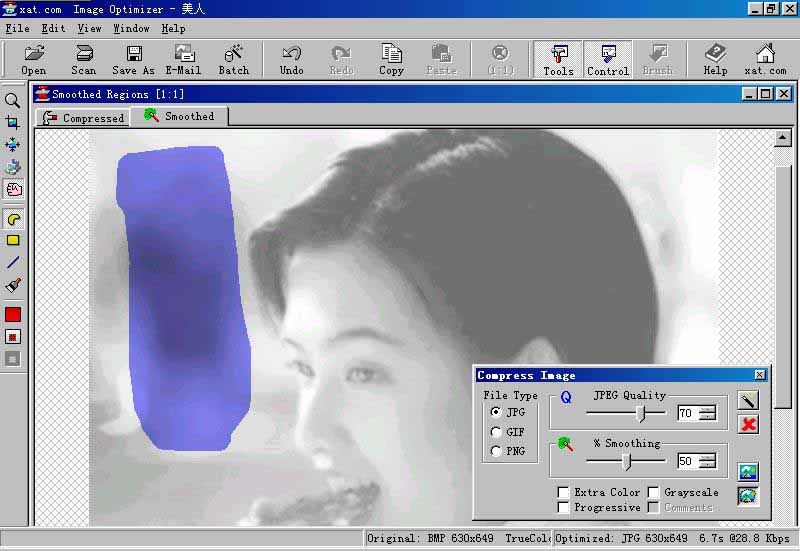This screenshot has height=551, width=800.
Task: Click the Optimized JPG status text
Action: click(x=672, y=538)
